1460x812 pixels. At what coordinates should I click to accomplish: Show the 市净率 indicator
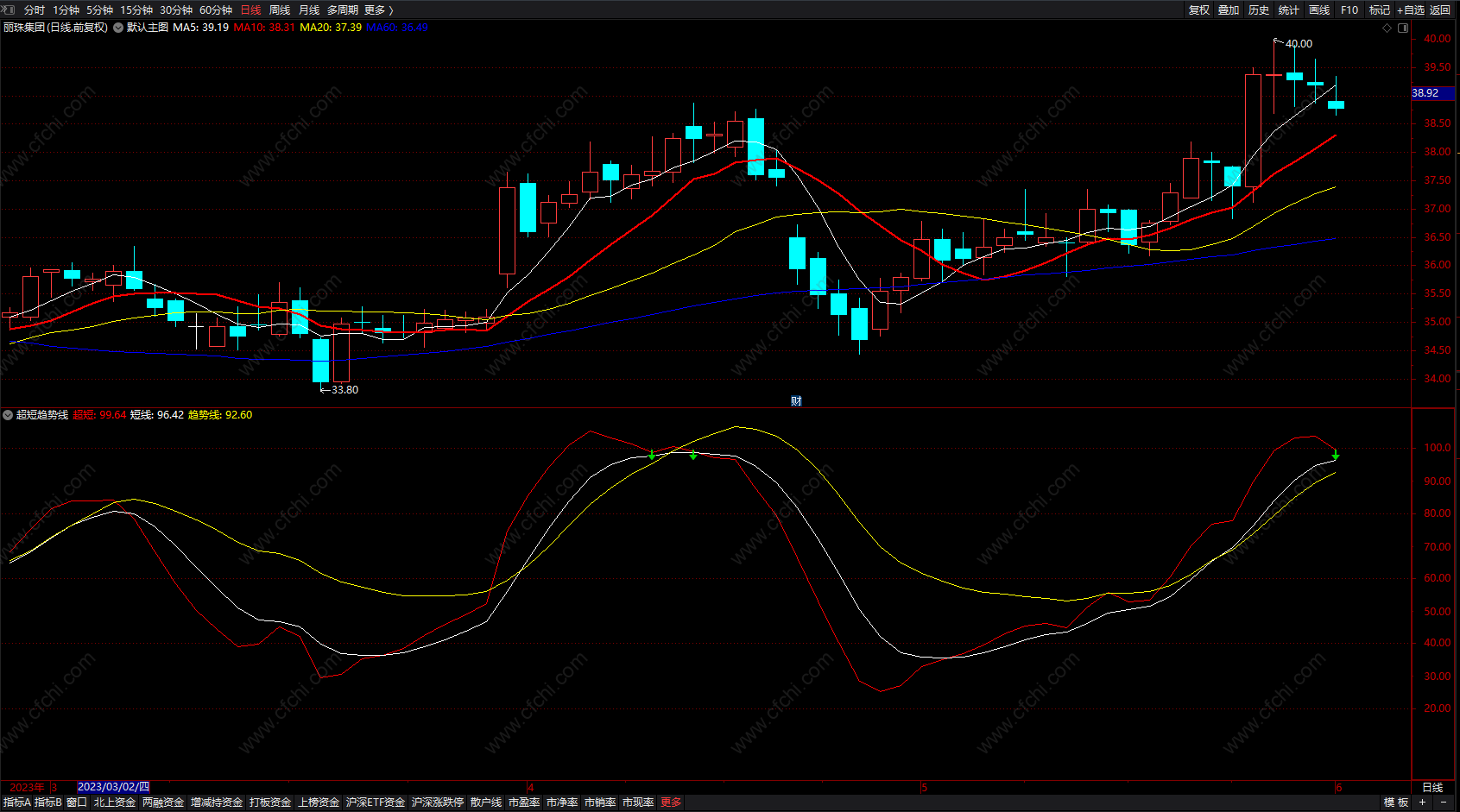(562, 803)
